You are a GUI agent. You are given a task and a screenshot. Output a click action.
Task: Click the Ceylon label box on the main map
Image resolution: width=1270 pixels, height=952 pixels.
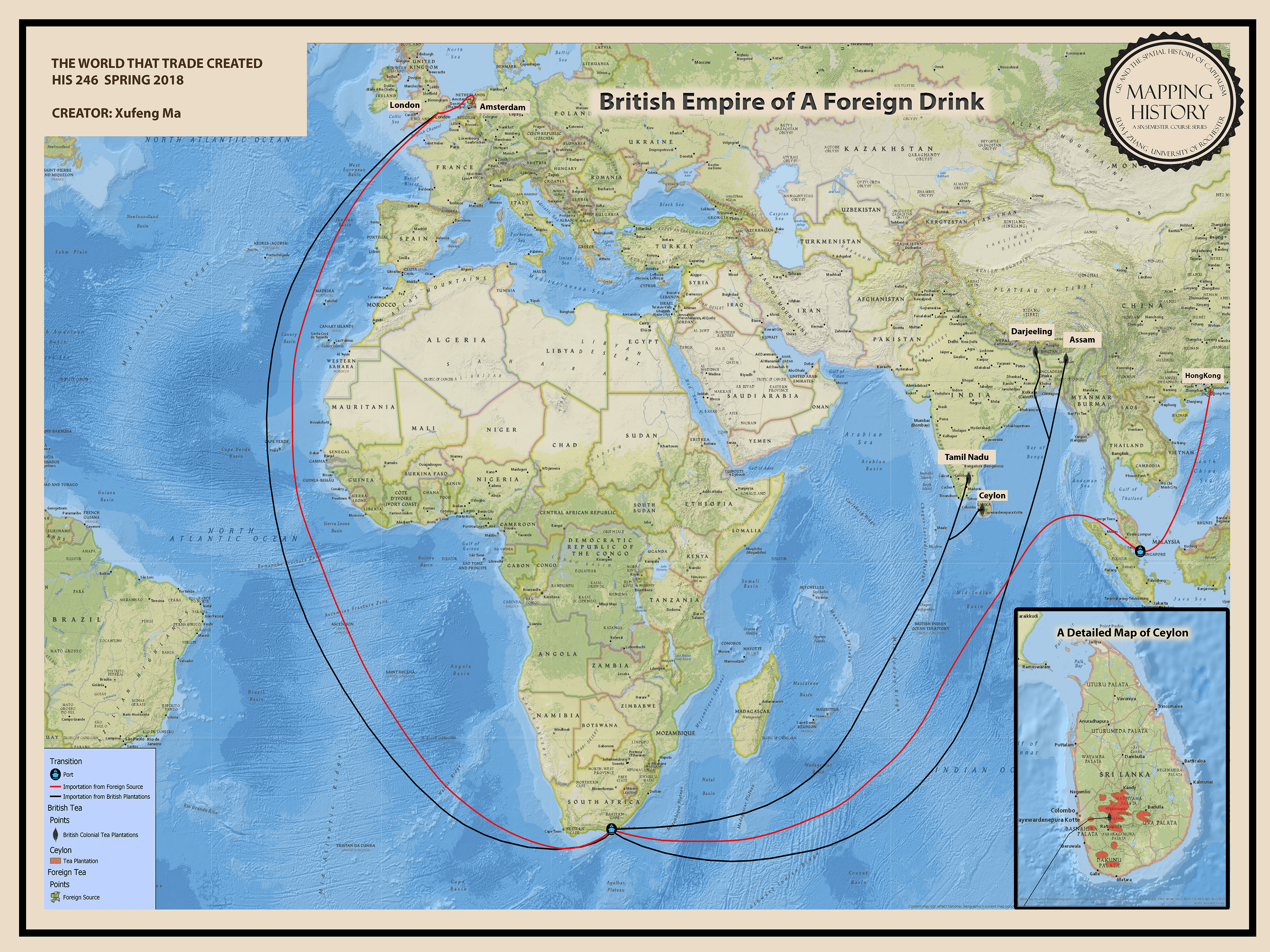point(992,495)
